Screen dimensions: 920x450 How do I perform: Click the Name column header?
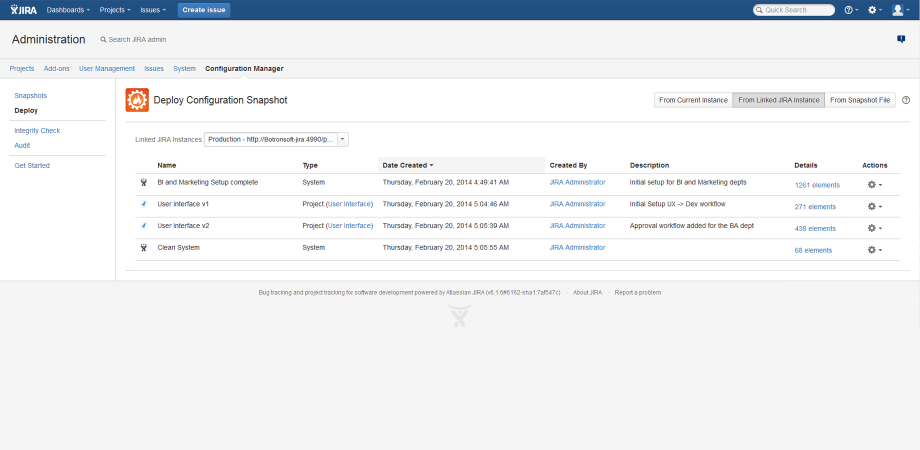click(167, 165)
